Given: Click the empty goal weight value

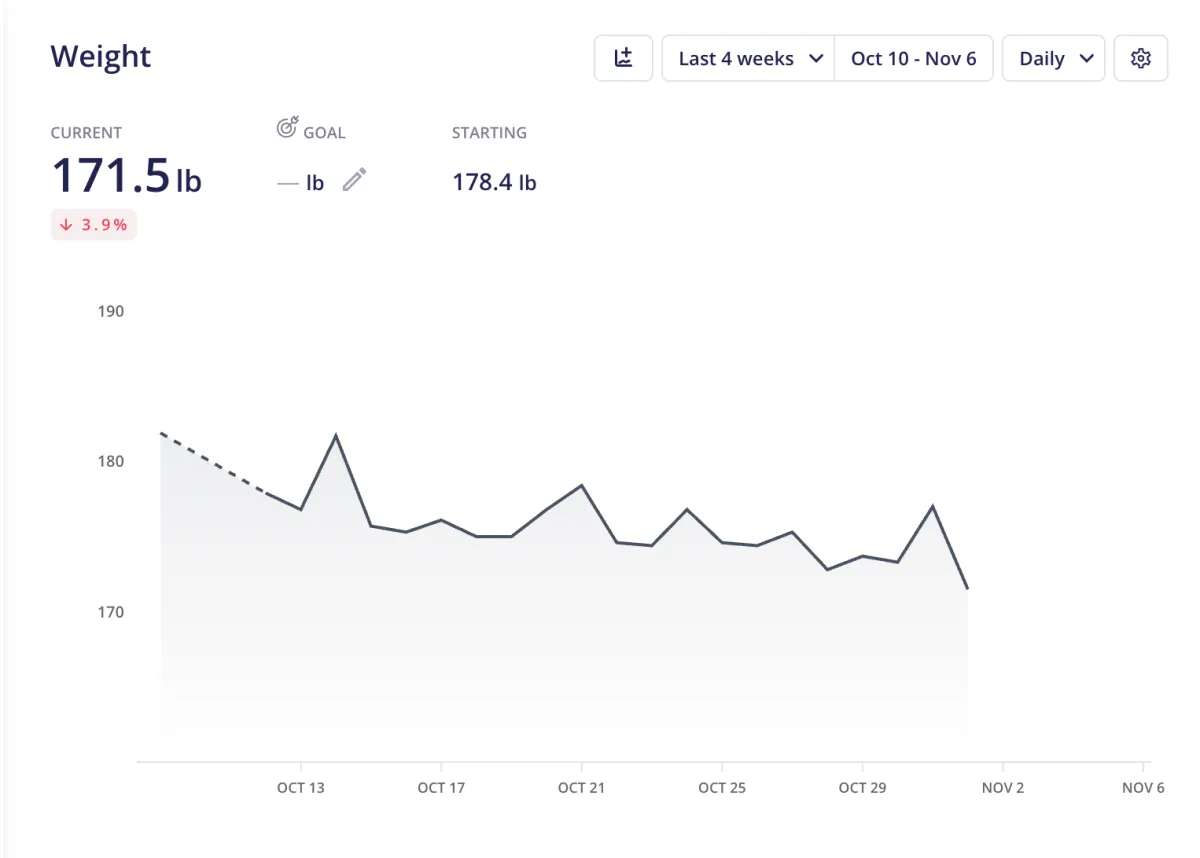Looking at the screenshot, I should click(x=302, y=183).
